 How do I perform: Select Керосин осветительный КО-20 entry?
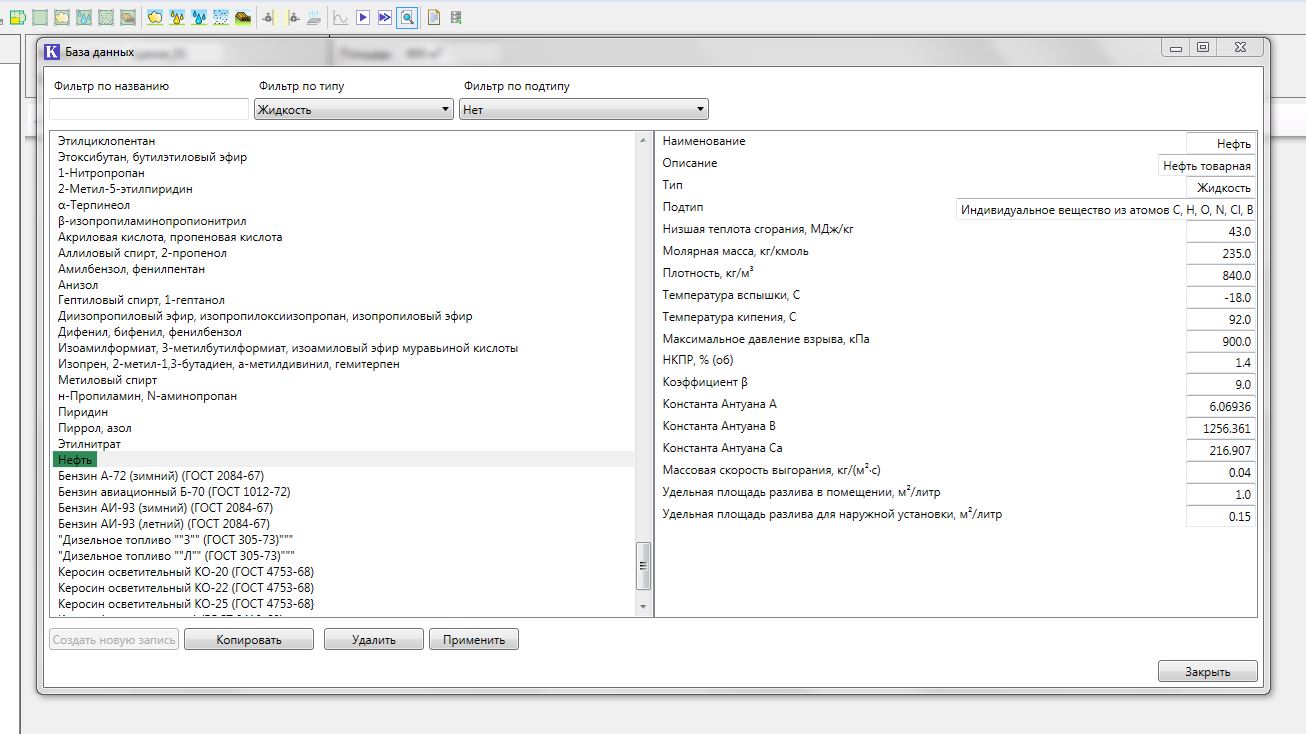click(186, 572)
